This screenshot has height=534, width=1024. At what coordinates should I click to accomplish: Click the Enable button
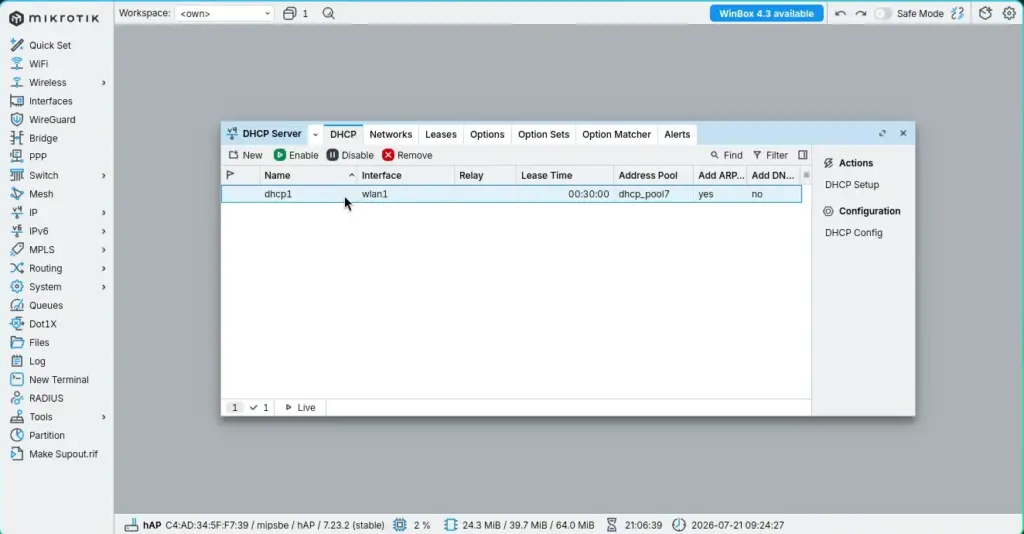click(x=296, y=155)
